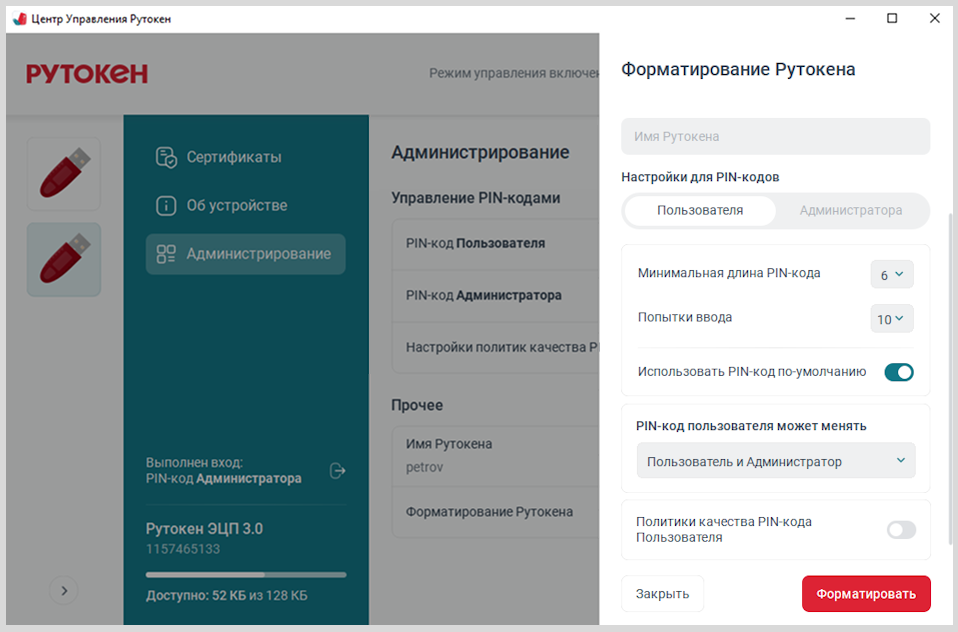The height and width of the screenshot is (632, 958).
Task: Expand Пользователь и Администратор combo box
Action: pos(775,461)
